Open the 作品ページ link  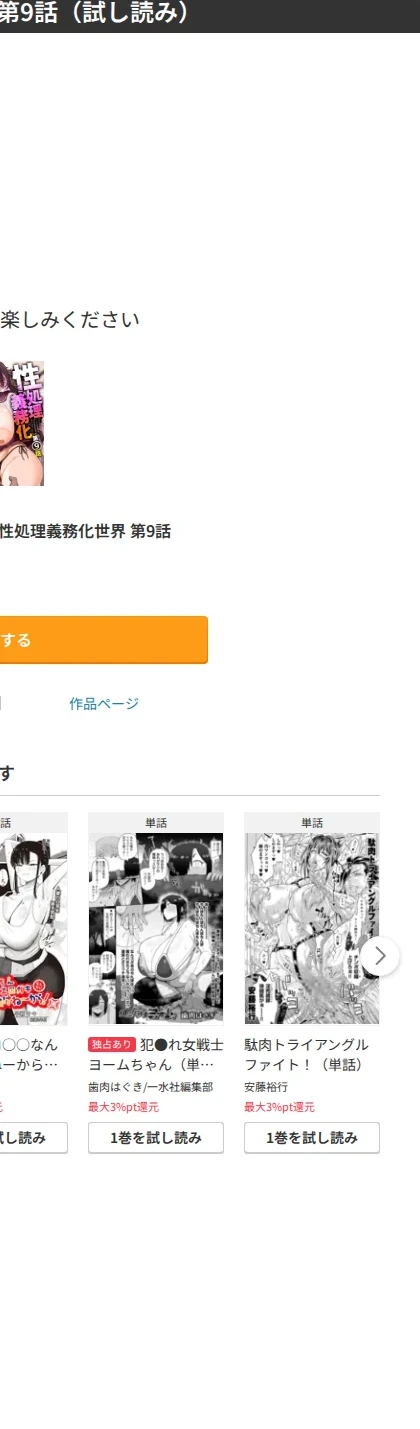click(x=104, y=704)
